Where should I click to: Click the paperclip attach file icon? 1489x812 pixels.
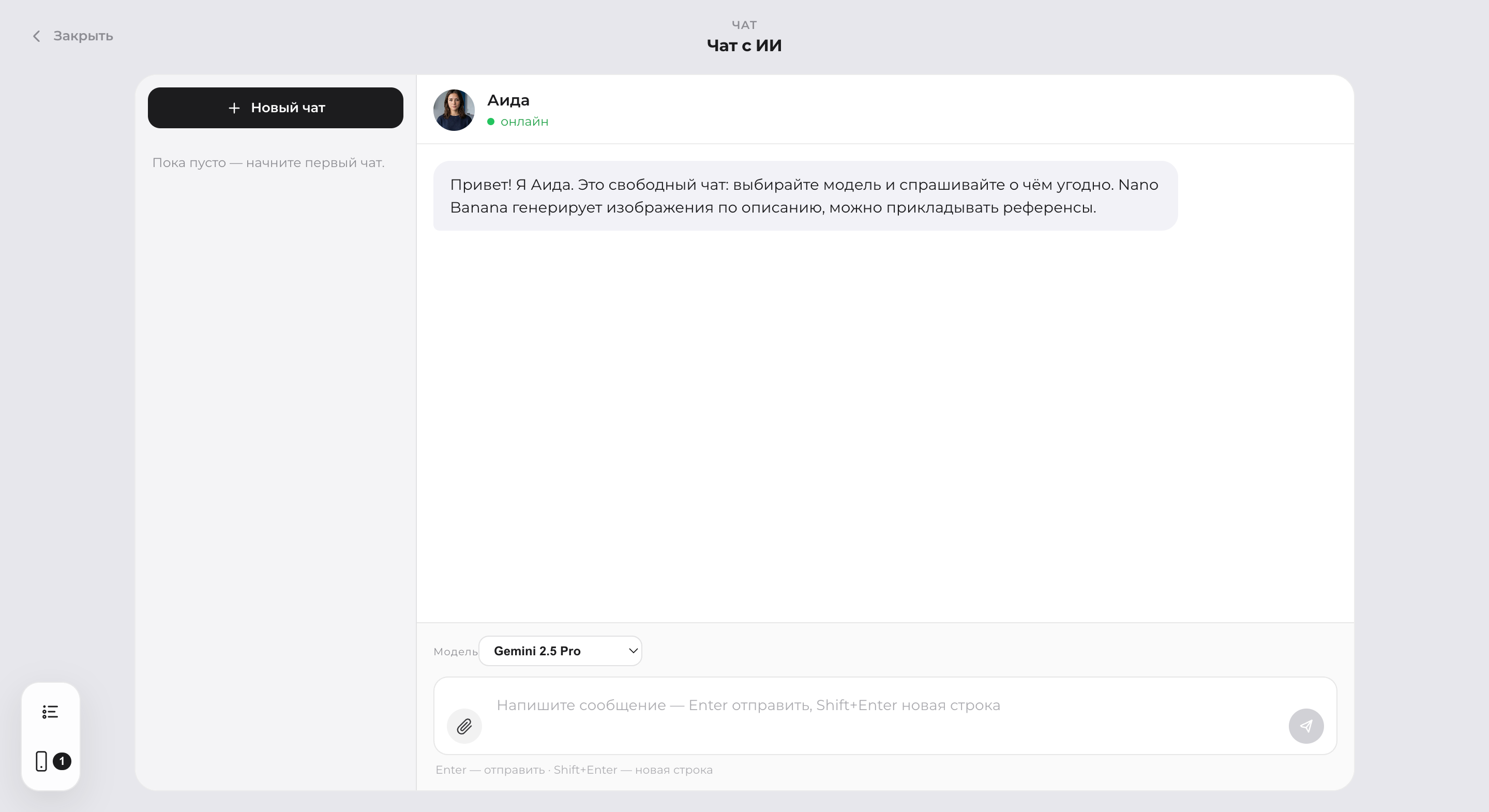[464, 726]
